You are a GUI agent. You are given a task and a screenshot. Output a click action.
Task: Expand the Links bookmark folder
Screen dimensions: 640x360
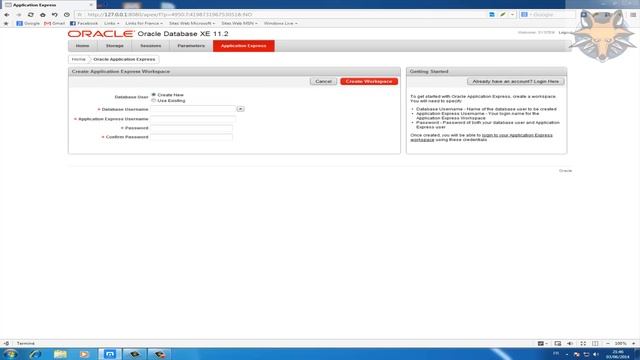(x=111, y=23)
